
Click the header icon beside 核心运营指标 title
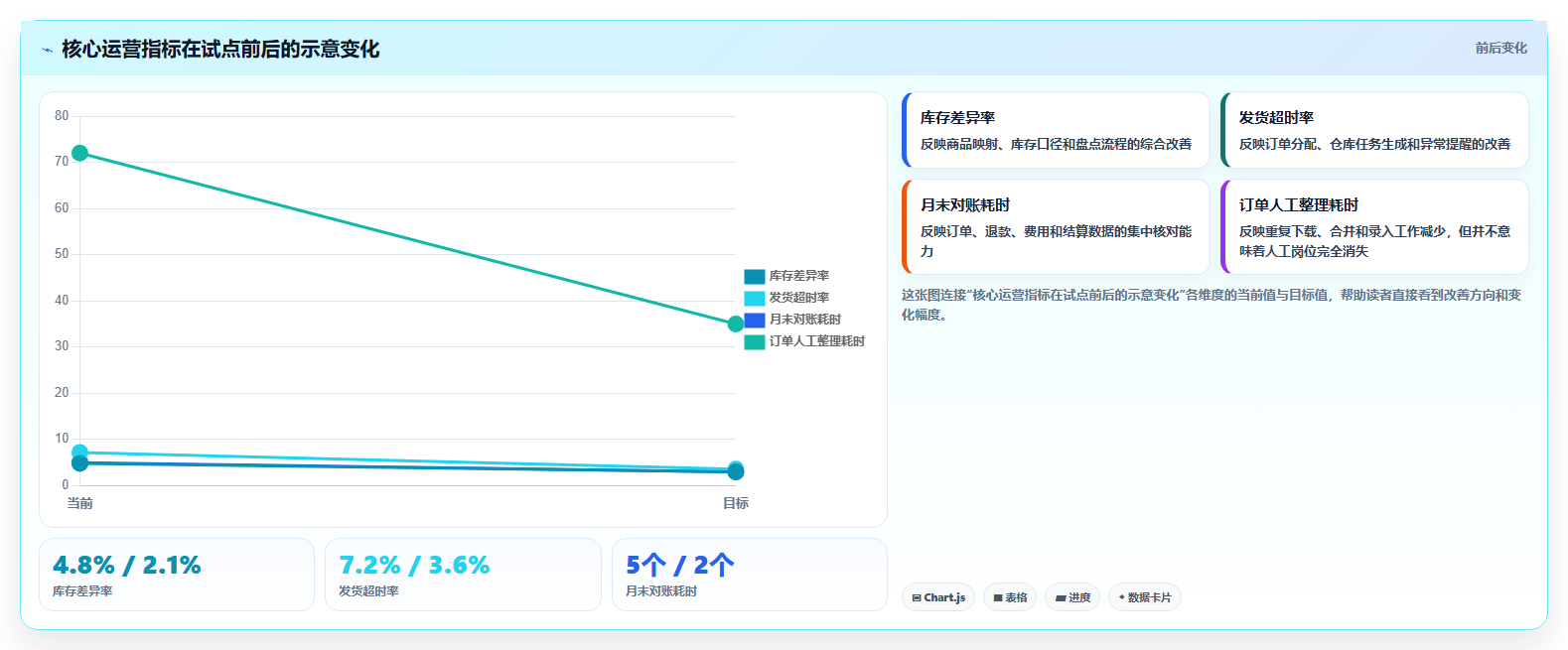coord(47,50)
